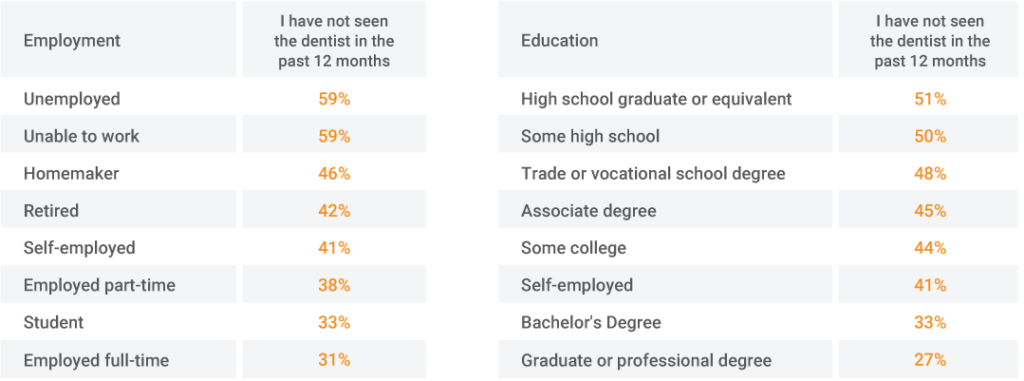Select Self-employed in the Employment table
Image resolution: width=1024 pixels, height=381 pixels.
[x=79, y=248]
